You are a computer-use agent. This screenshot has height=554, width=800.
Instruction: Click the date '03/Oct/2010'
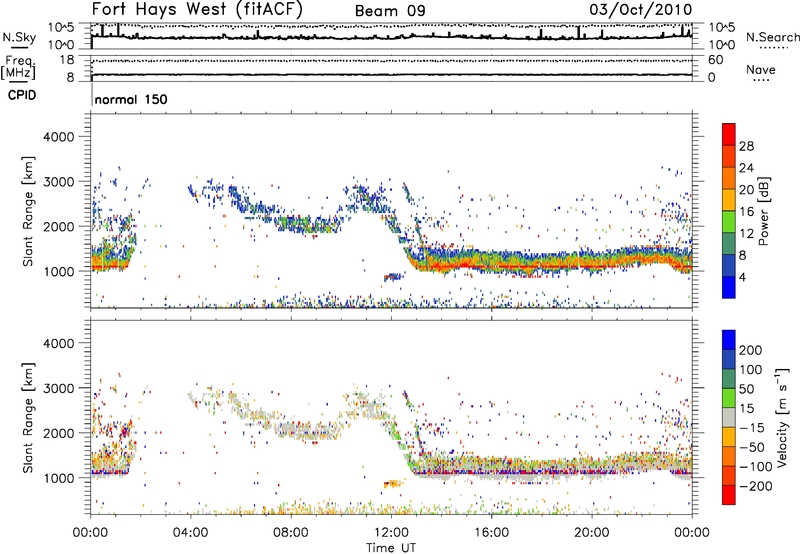click(x=641, y=10)
